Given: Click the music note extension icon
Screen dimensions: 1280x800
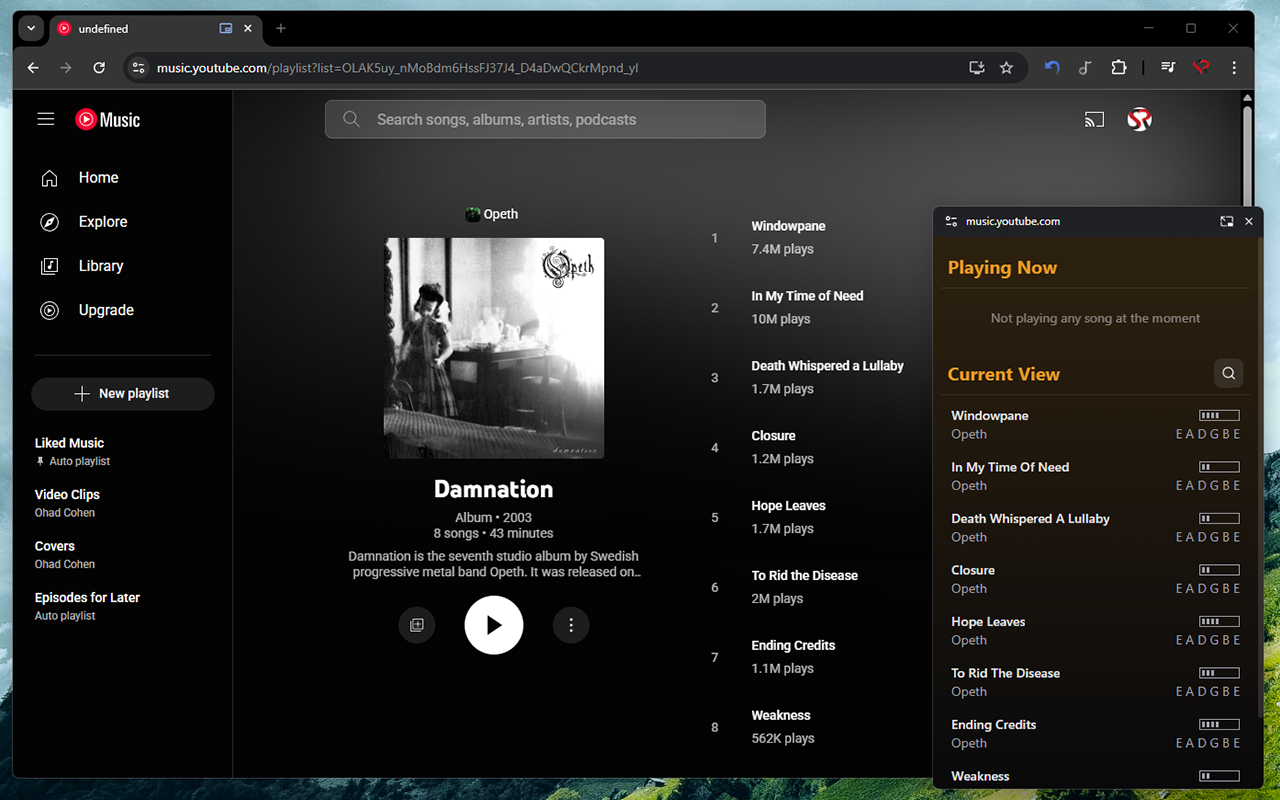Looking at the screenshot, I should coord(1085,68).
